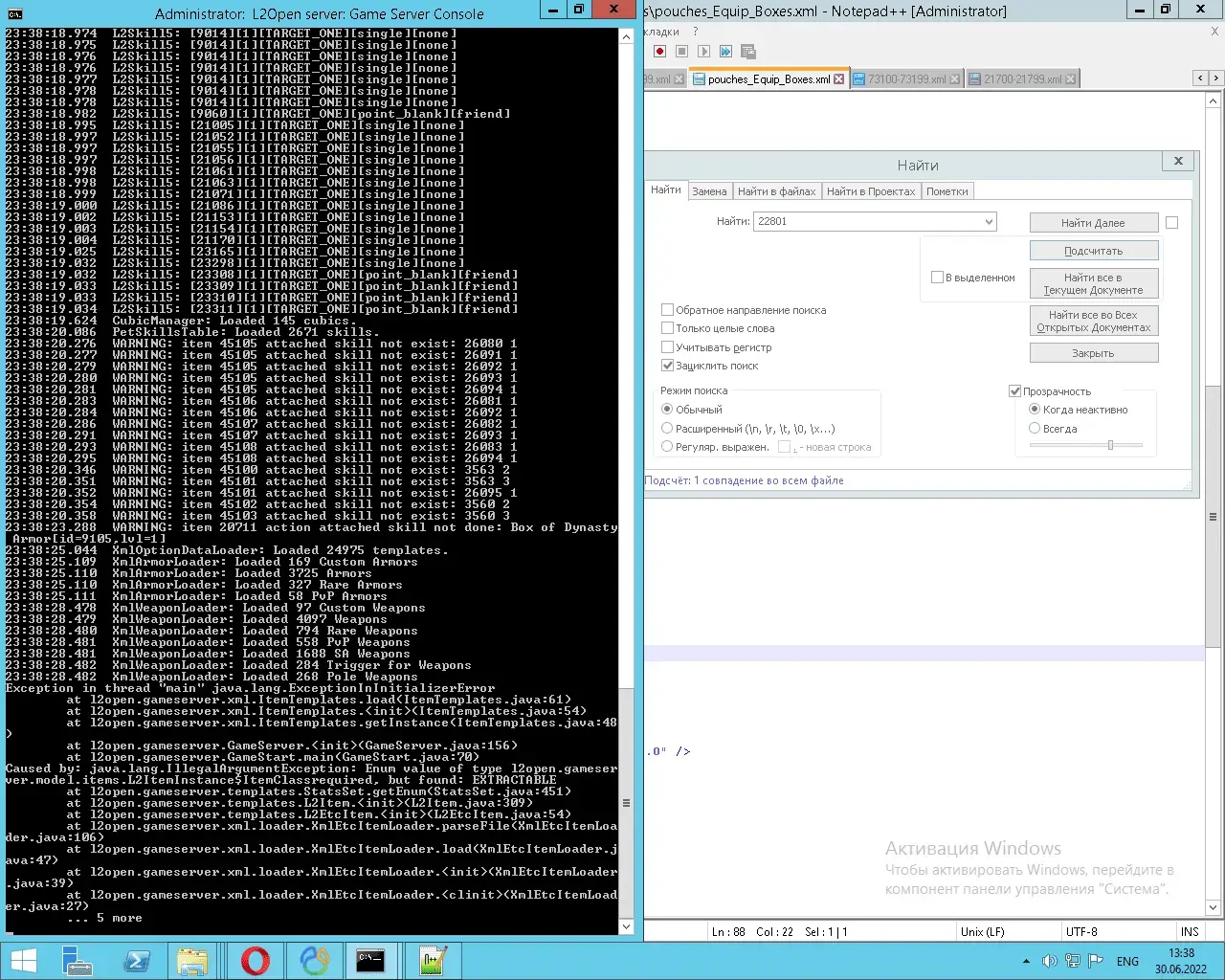Viewport: 1225px width, 980px height.
Task: Click 'Подсчитать' button
Action: tap(1094, 251)
